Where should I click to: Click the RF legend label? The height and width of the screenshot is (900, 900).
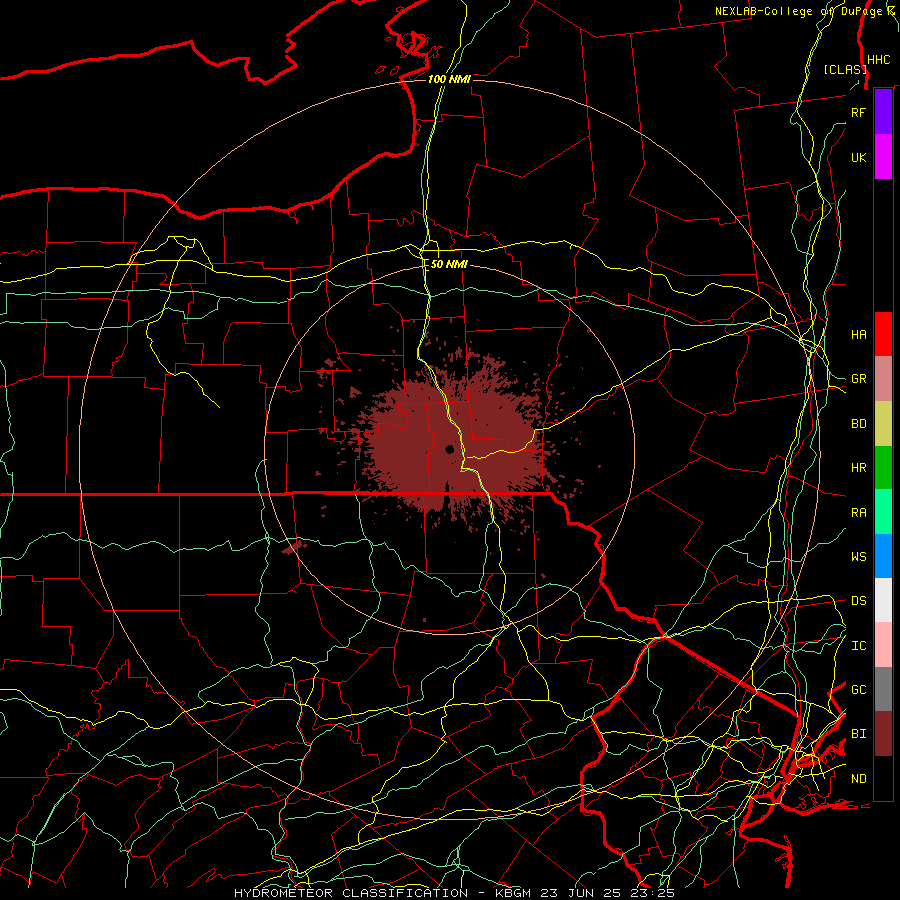pos(858,112)
